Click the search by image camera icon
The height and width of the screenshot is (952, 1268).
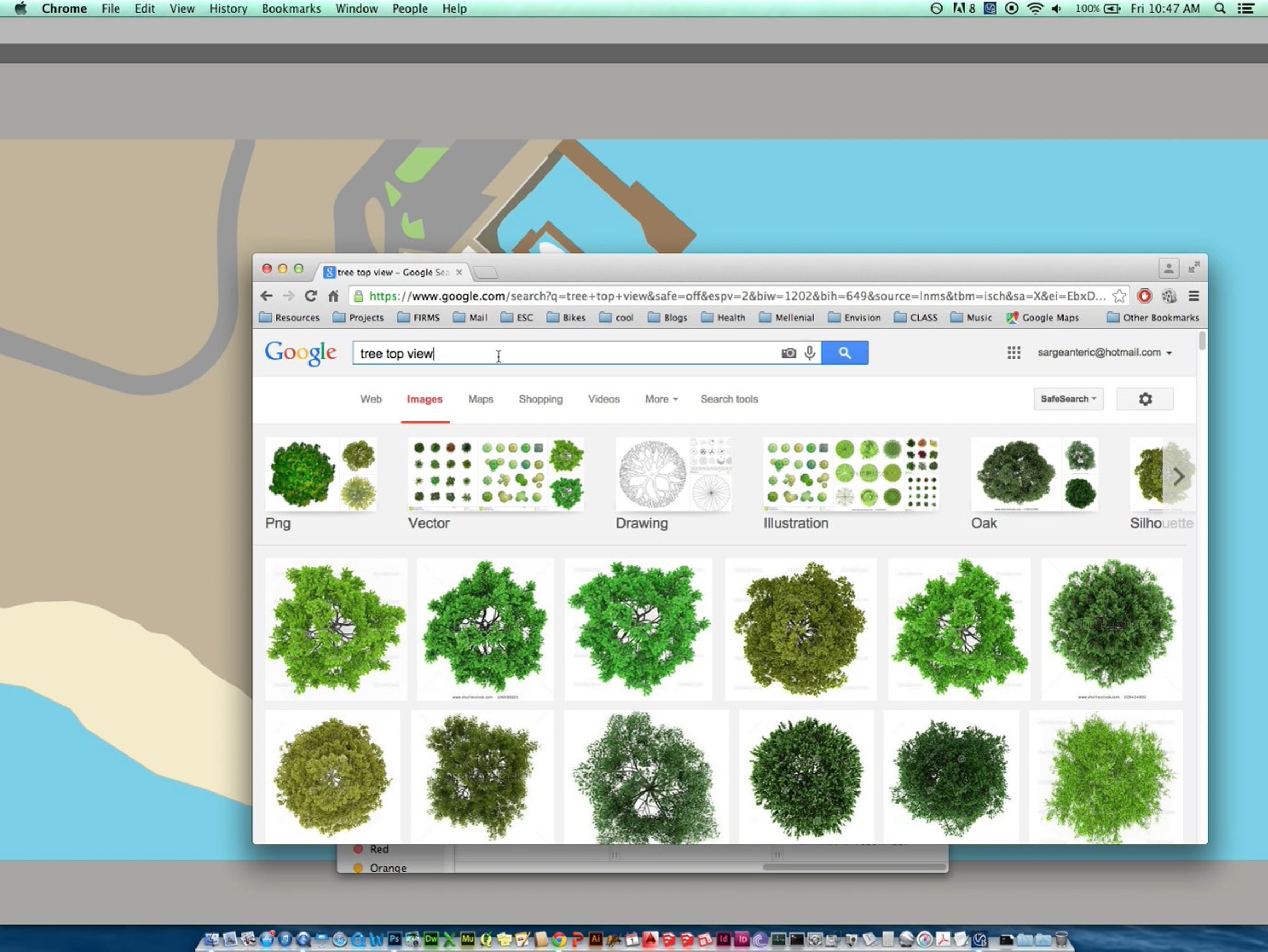pyautogui.click(x=788, y=353)
